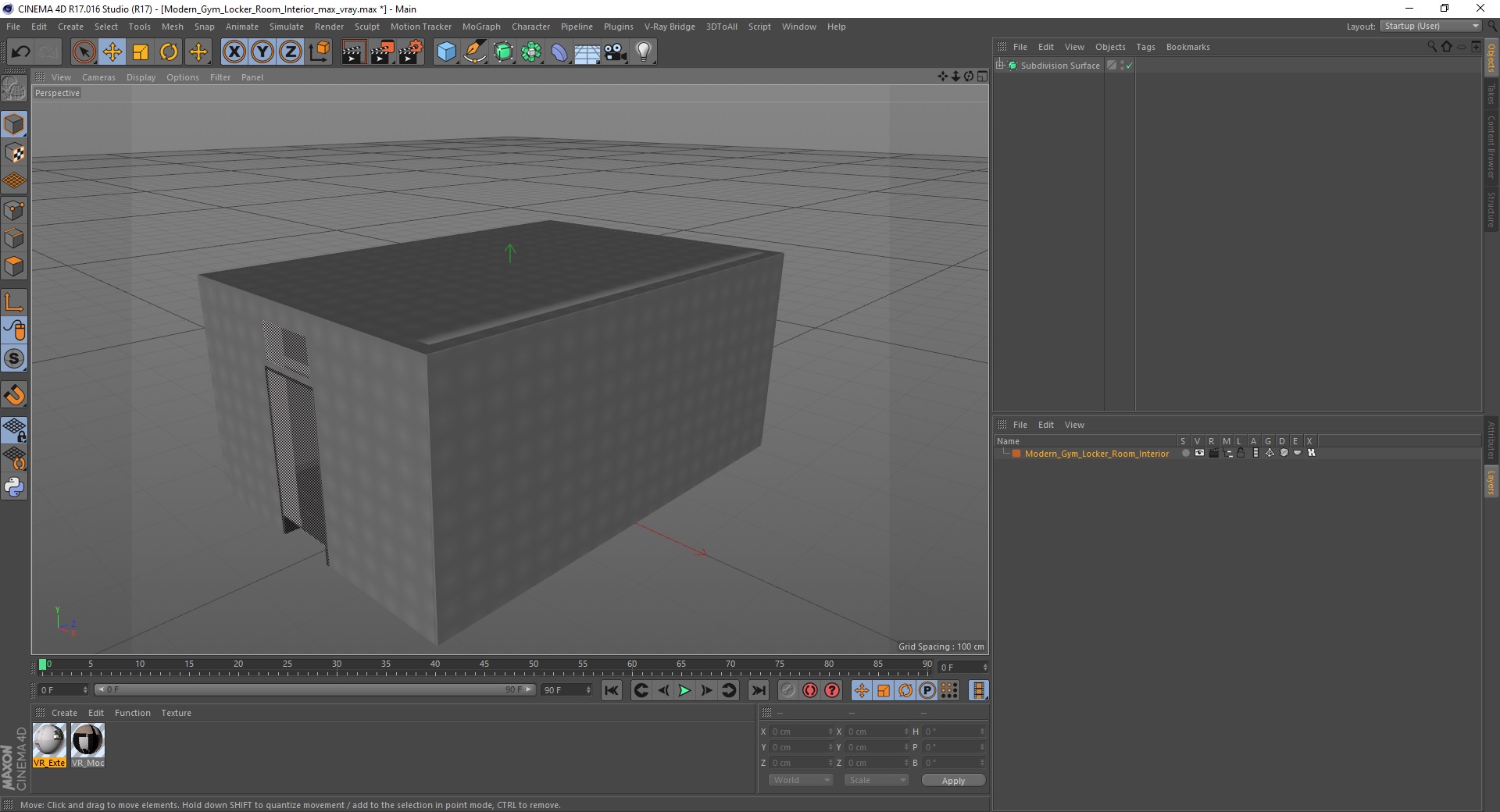1500x812 pixels.
Task: Toggle Z axis lock
Action: [x=290, y=52]
